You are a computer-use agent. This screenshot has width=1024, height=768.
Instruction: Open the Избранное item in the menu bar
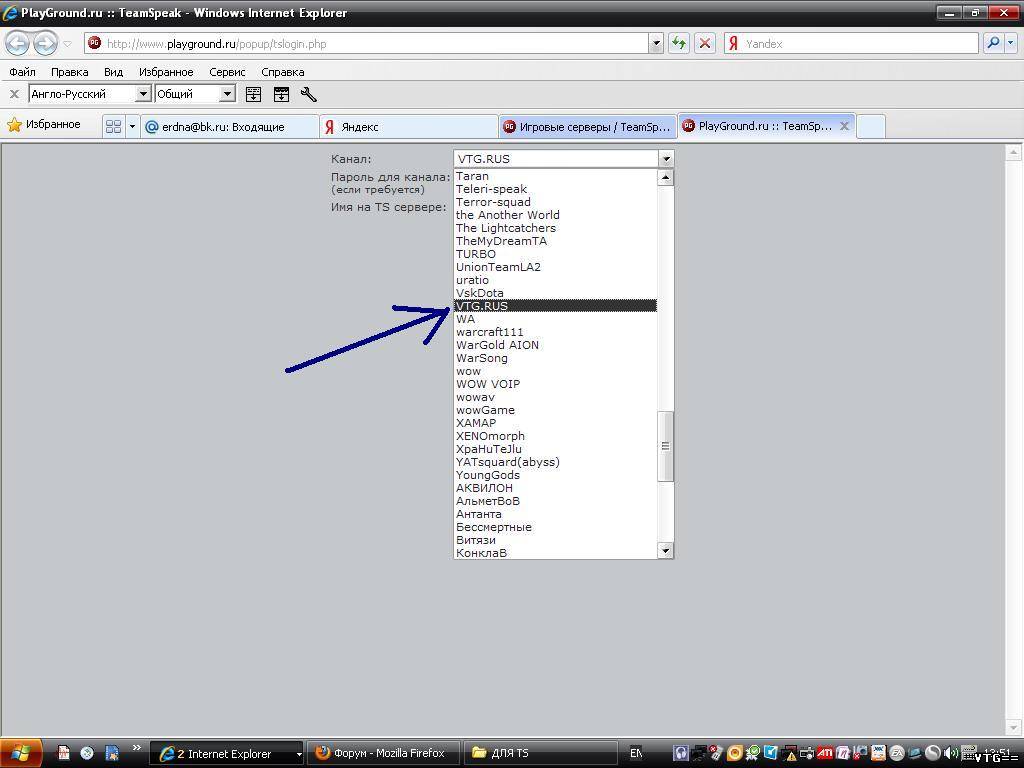[166, 72]
